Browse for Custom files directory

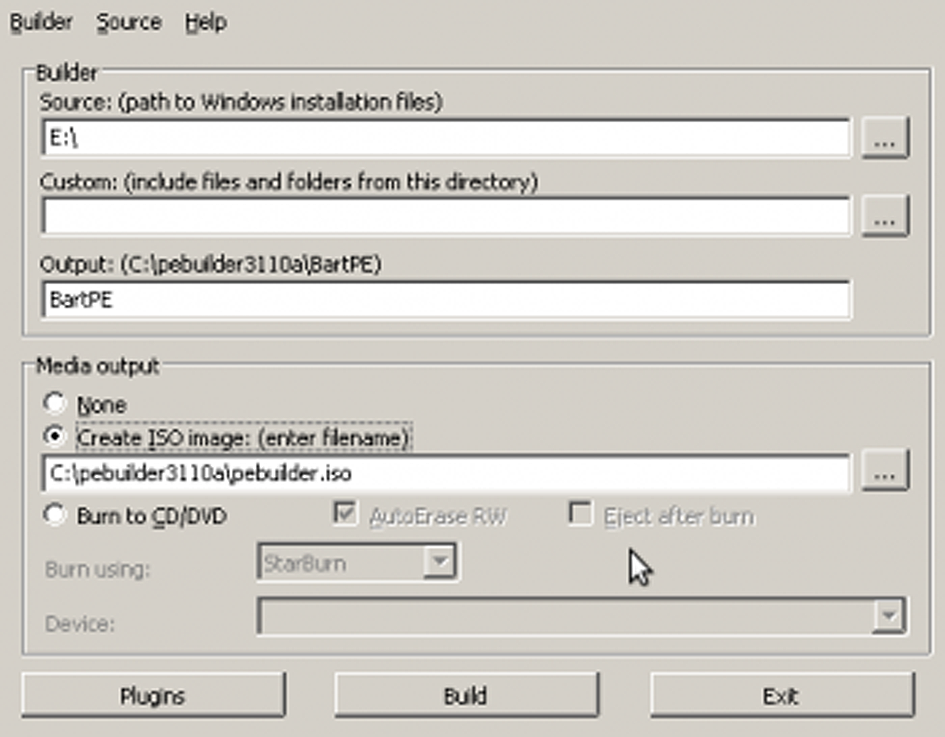pos(884,216)
